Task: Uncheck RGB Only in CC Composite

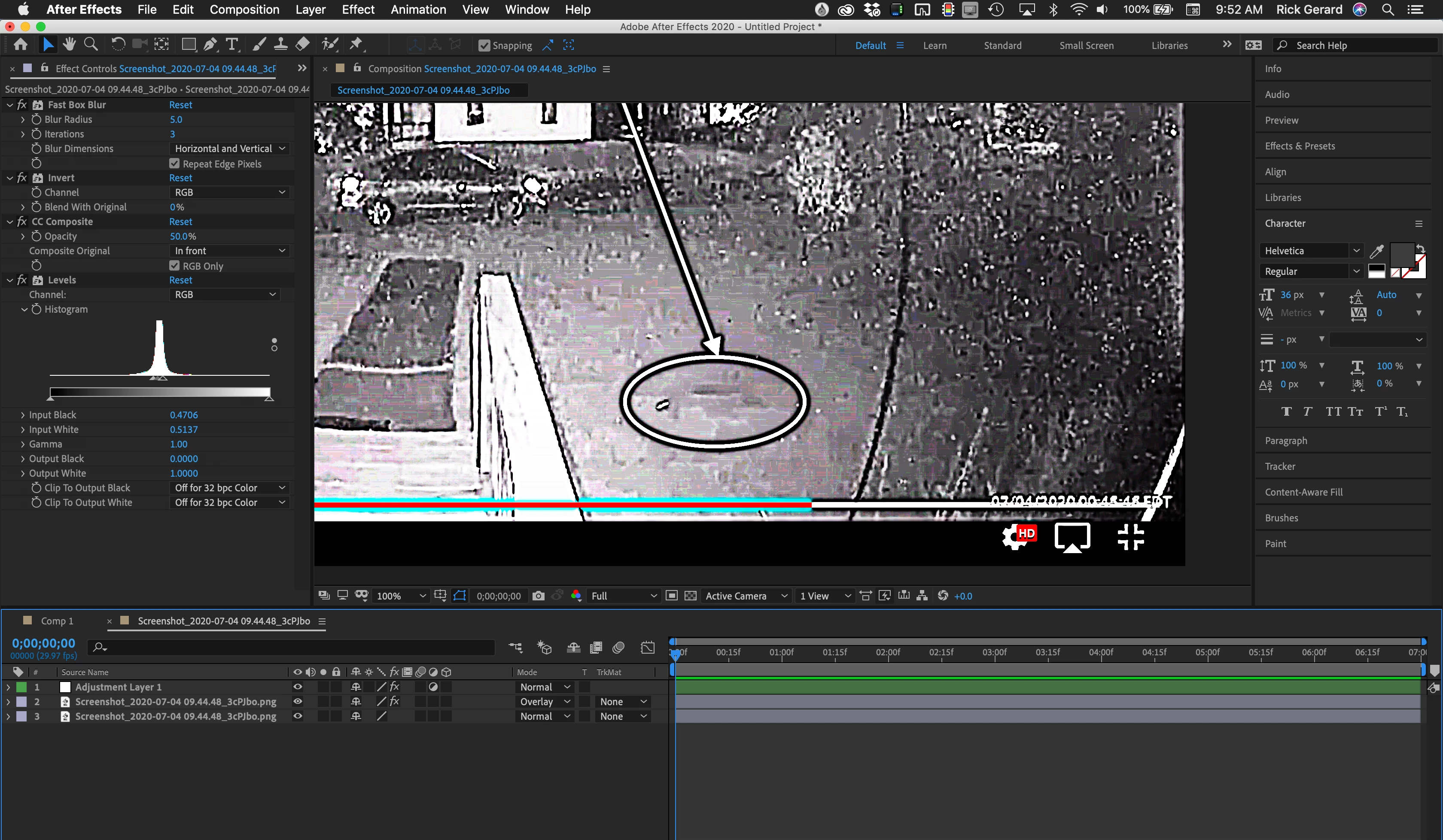Action: [175, 266]
